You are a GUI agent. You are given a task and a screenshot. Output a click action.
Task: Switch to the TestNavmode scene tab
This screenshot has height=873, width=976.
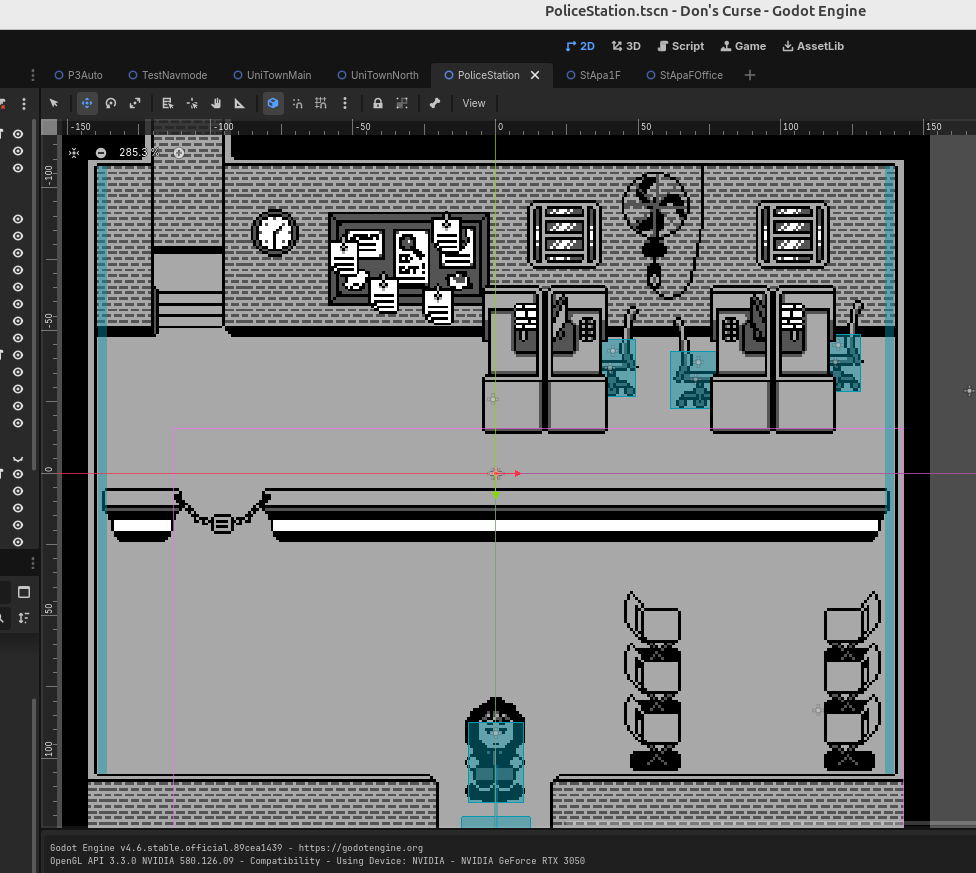point(168,75)
